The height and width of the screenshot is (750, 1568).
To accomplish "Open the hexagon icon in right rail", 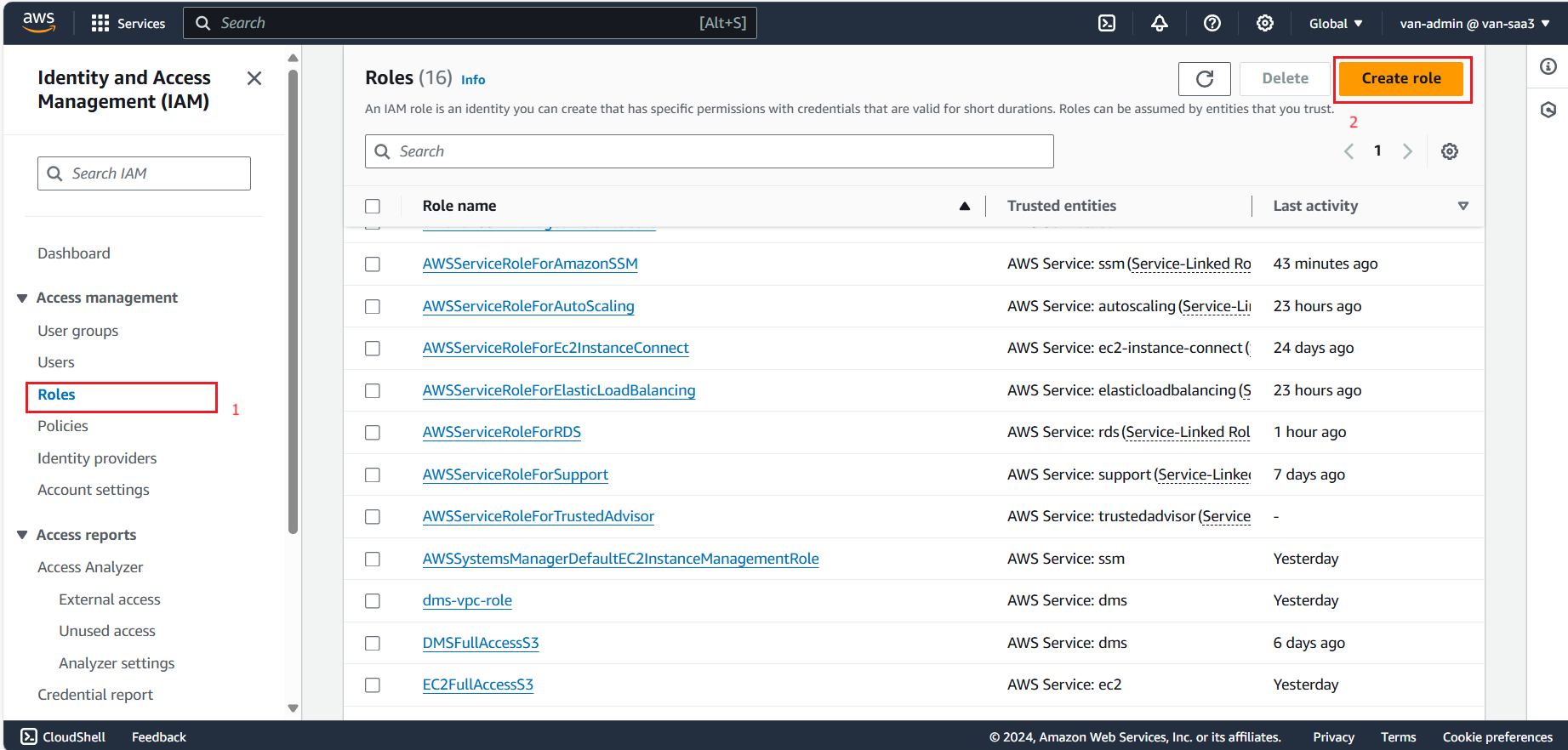I will (x=1548, y=110).
